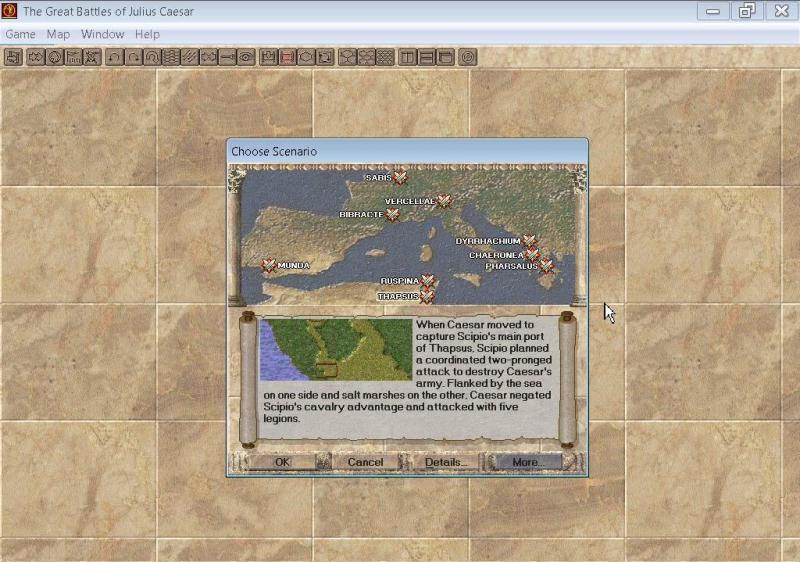Click the red highlighted toolbar button
The image size is (800, 562).
pos(287,57)
